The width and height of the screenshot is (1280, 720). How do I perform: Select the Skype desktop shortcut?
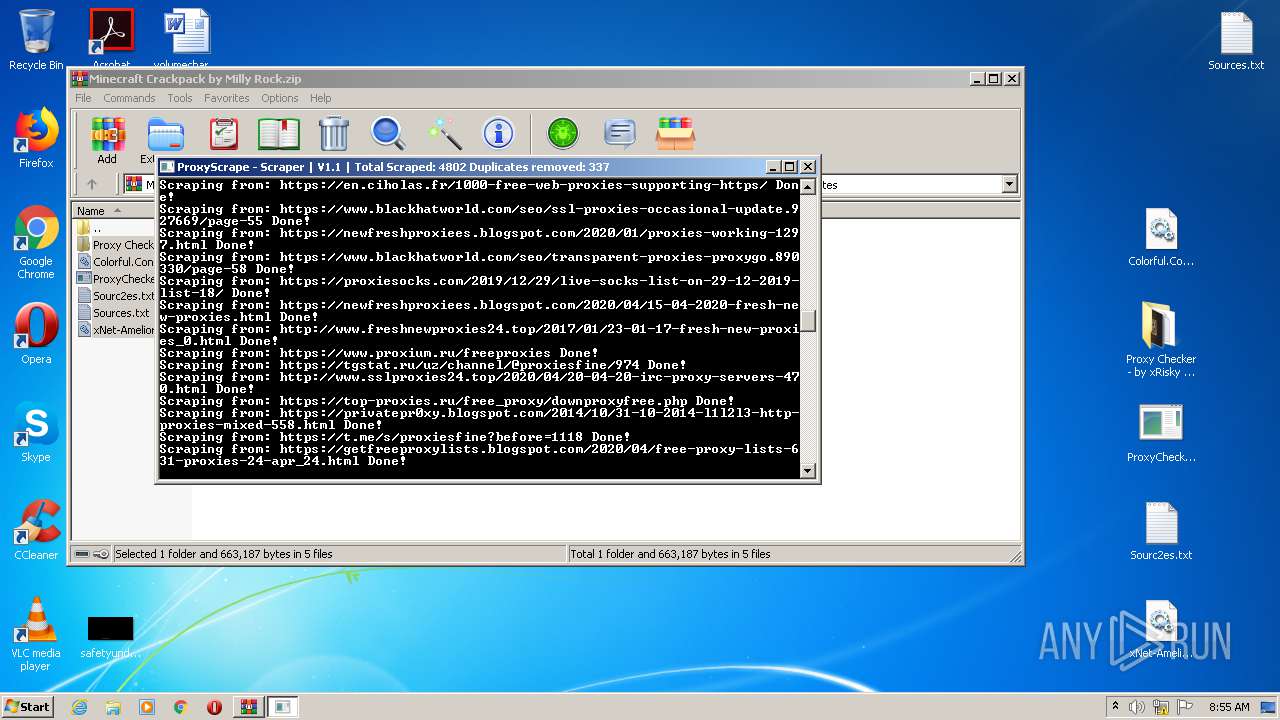point(36,432)
